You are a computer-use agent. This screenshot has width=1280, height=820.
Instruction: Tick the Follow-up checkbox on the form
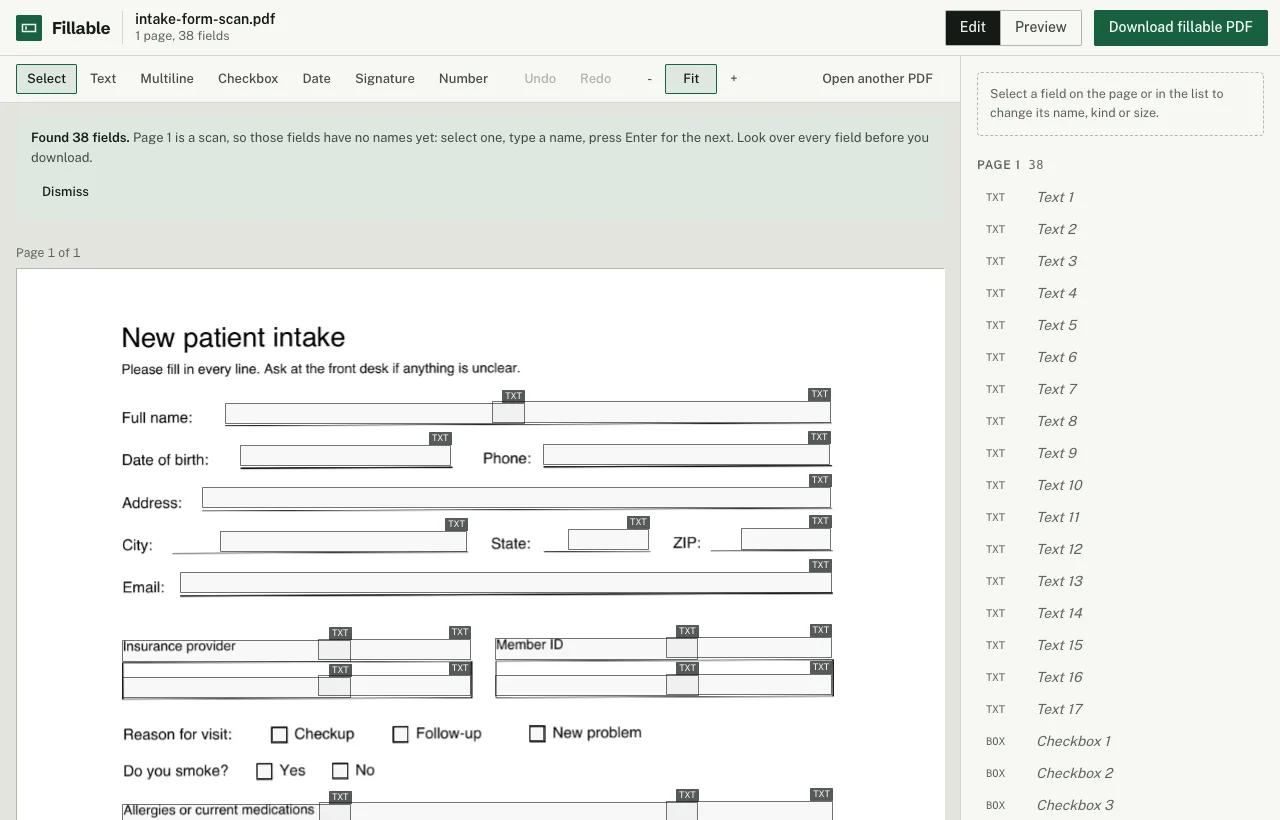click(x=400, y=735)
